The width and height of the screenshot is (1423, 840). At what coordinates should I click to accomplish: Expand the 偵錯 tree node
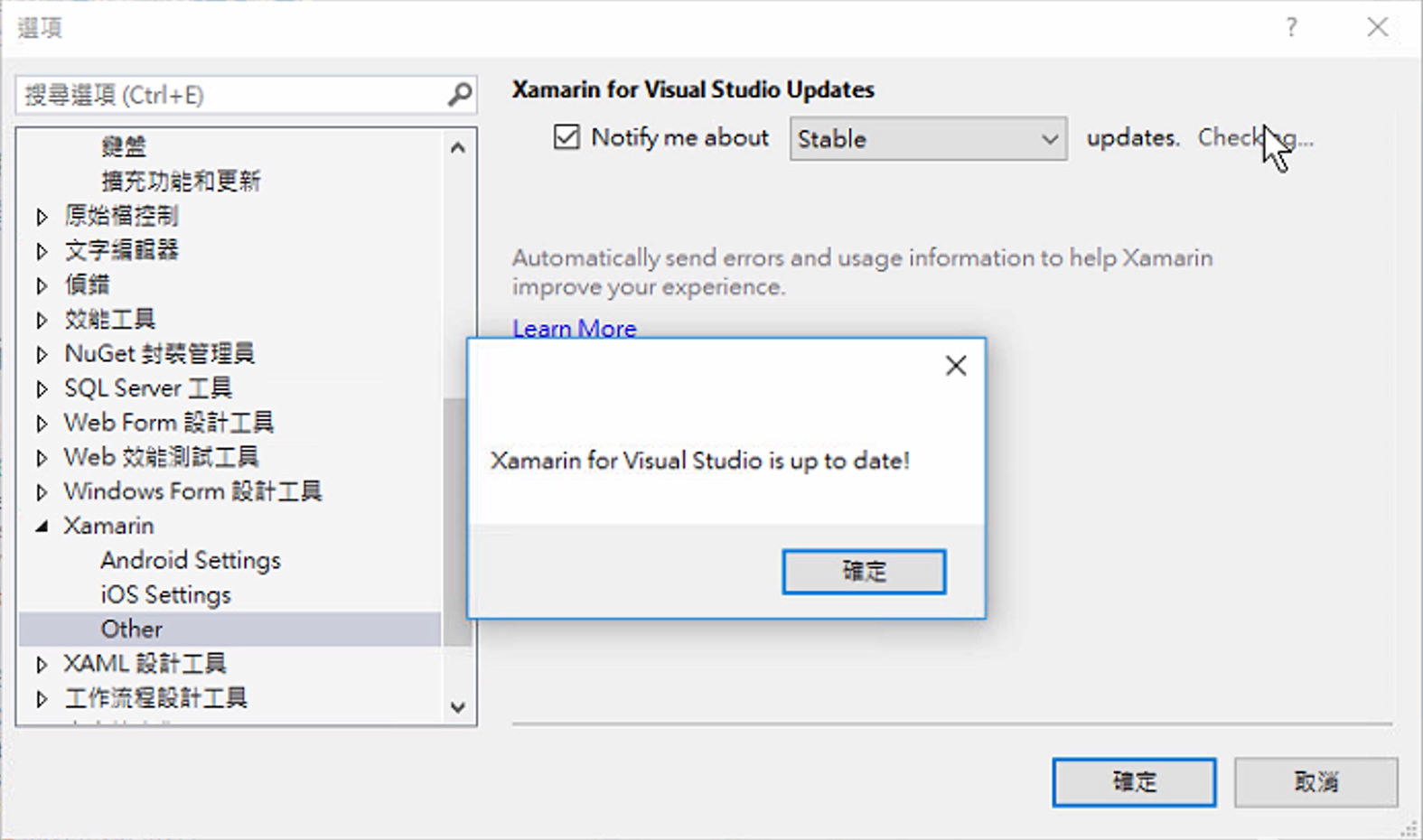[42, 285]
